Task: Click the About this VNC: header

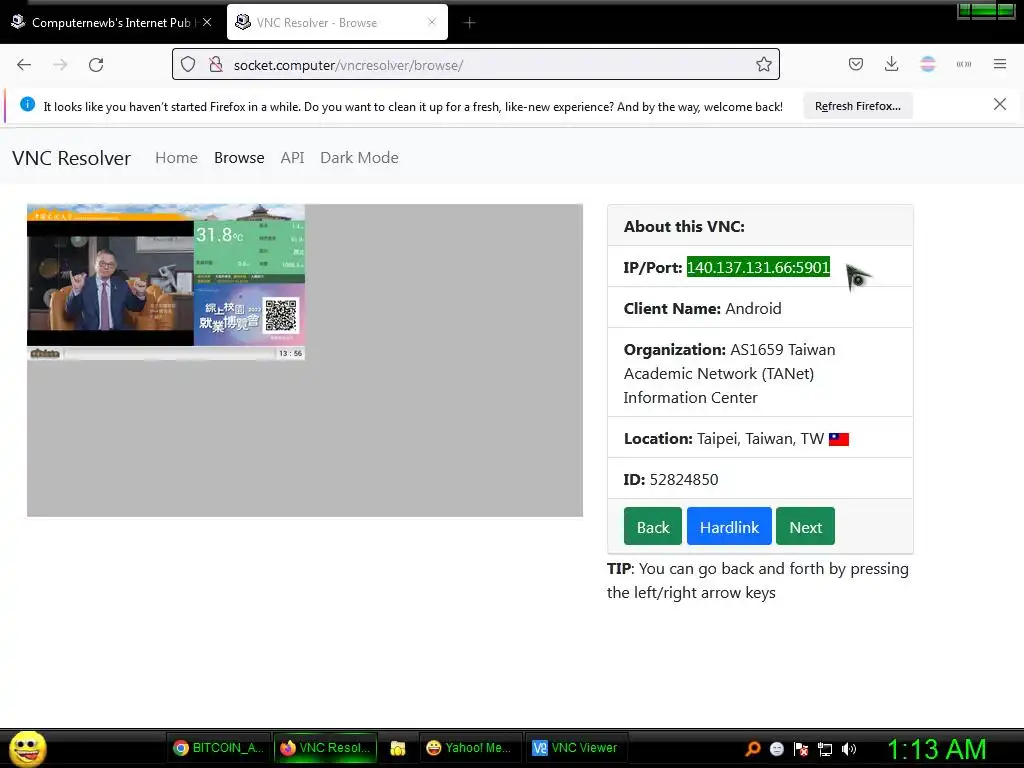Action: (684, 227)
